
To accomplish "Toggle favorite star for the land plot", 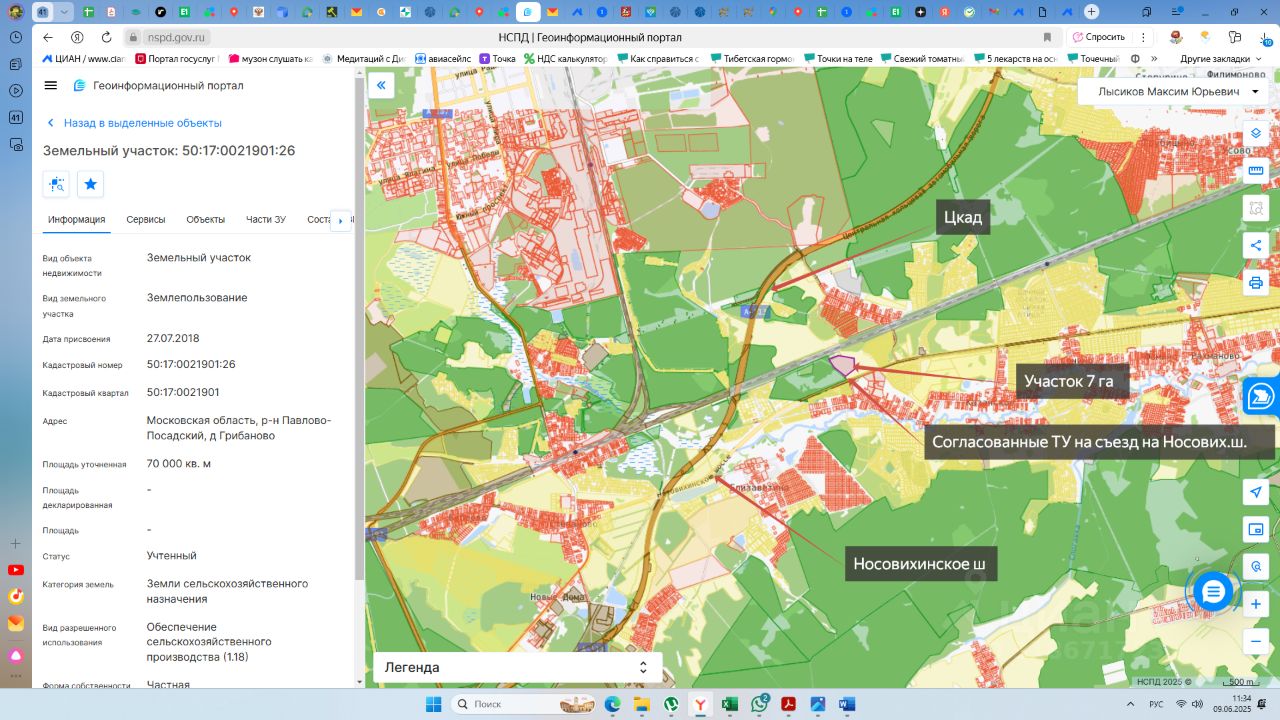I will [91, 184].
